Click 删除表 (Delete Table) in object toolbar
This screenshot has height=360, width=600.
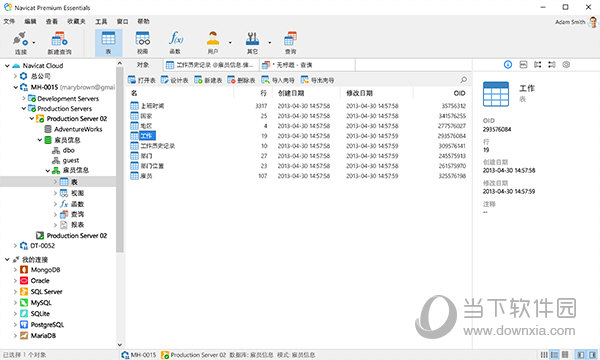tap(241, 80)
